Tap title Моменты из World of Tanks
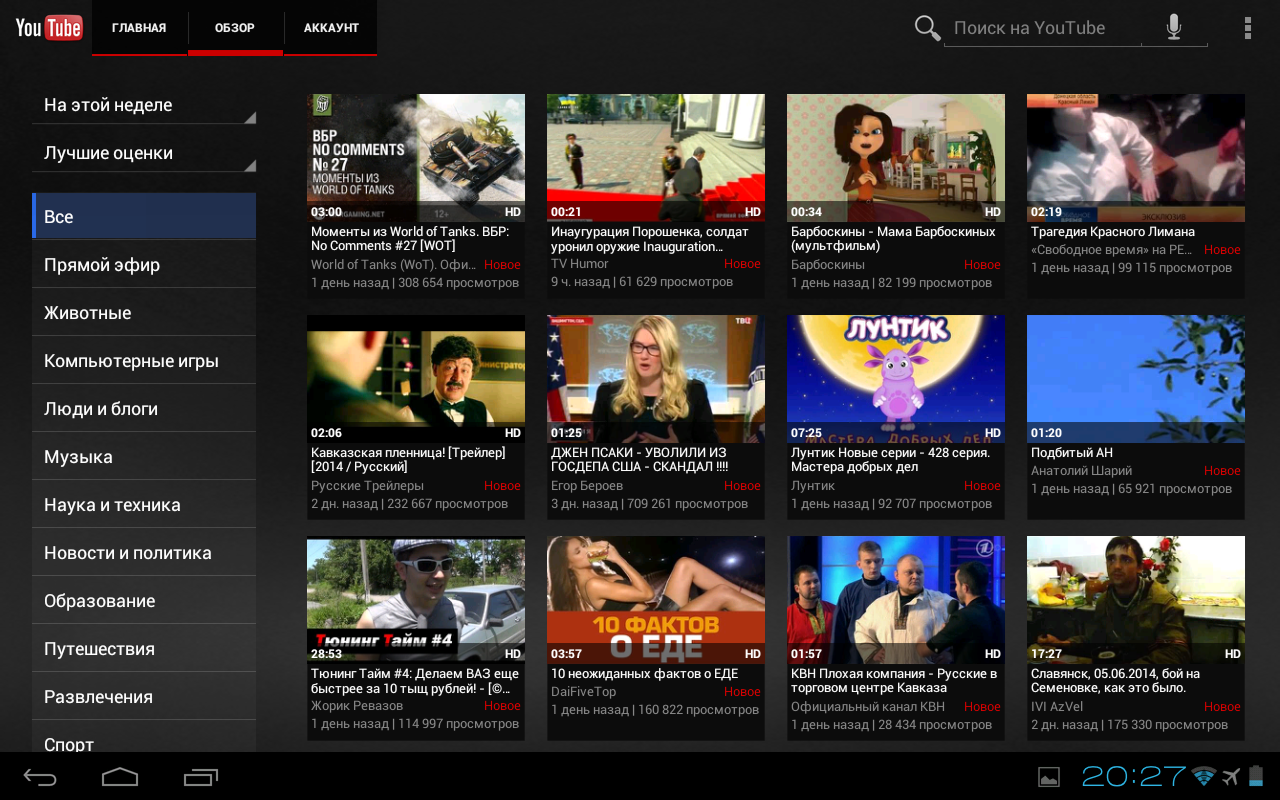The height and width of the screenshot is (800, 1280). click(410, 239)
